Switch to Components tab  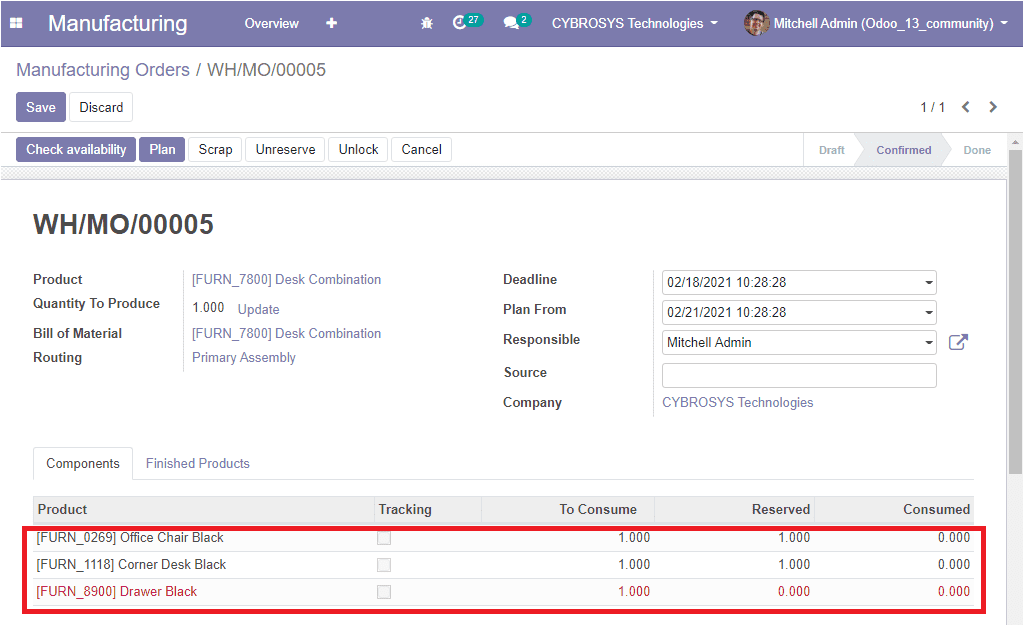pyautogui.click(x=83, y=463)
